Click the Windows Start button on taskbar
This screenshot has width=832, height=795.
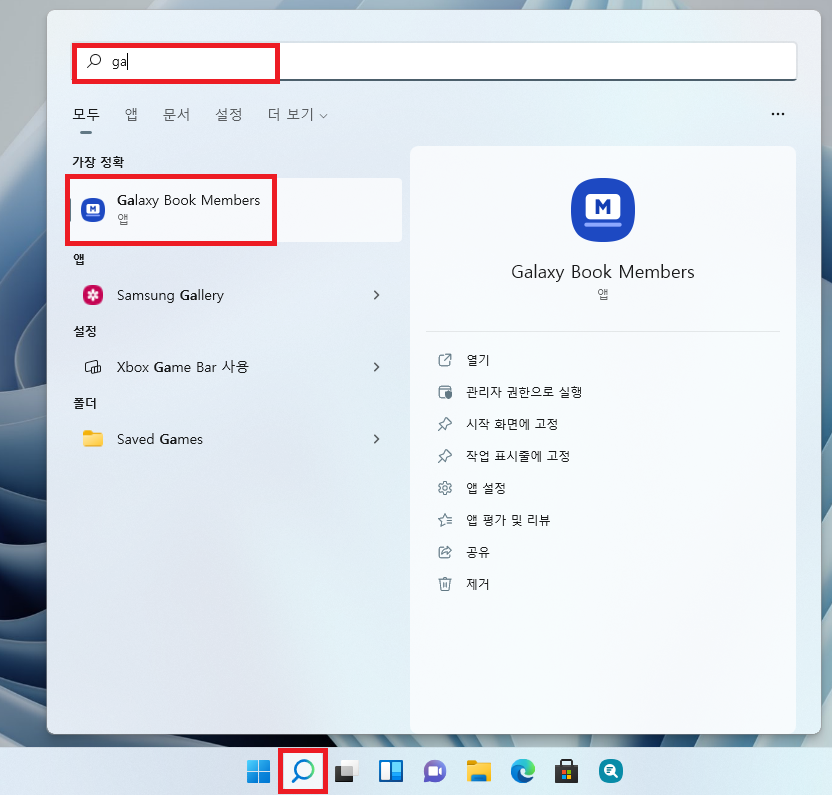tap(258, 771)
